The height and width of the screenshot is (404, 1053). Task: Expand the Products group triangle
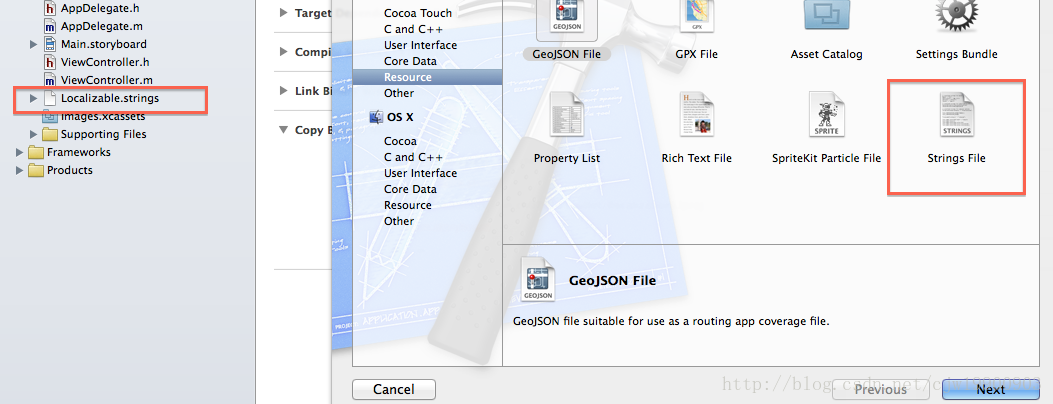tap(19, 170)
